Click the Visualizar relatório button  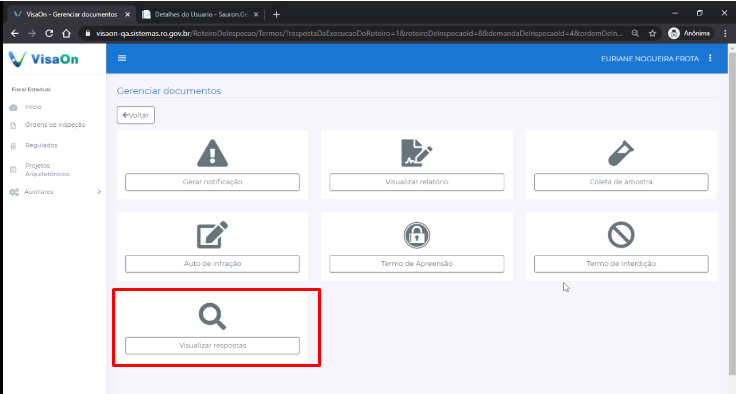417,182
